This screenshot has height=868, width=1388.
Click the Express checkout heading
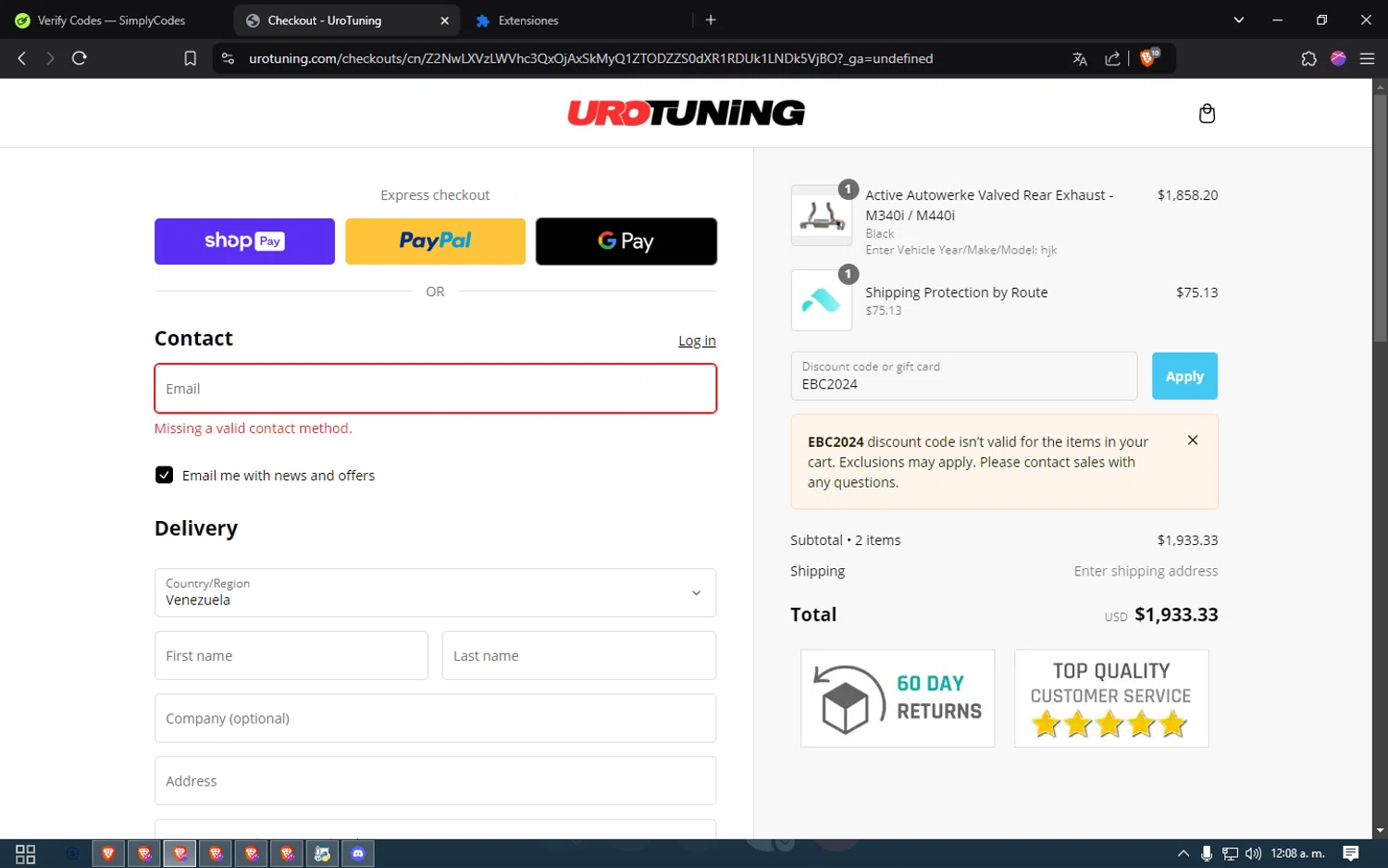[435, 195]
